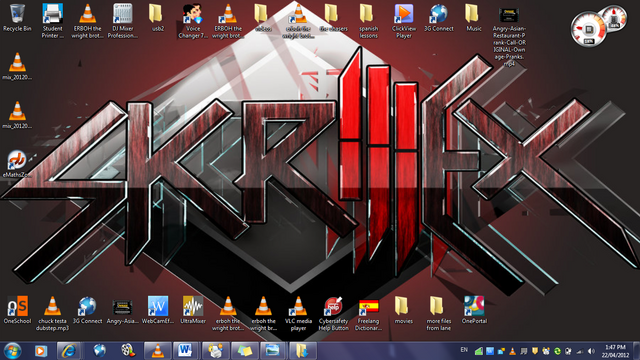Open the spanish lessons folder
This screenshot has height=360, width=640.
368,21
